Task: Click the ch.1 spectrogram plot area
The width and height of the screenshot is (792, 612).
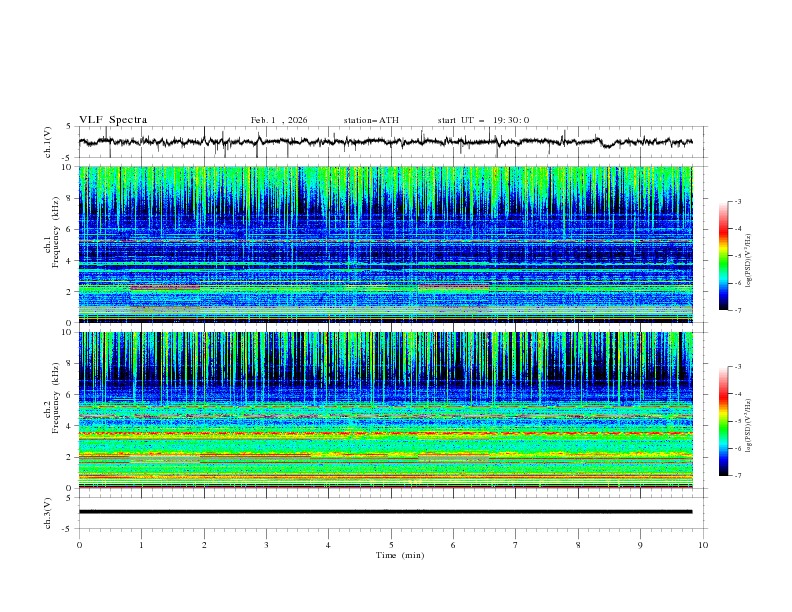Action: [x=385, y=244]
